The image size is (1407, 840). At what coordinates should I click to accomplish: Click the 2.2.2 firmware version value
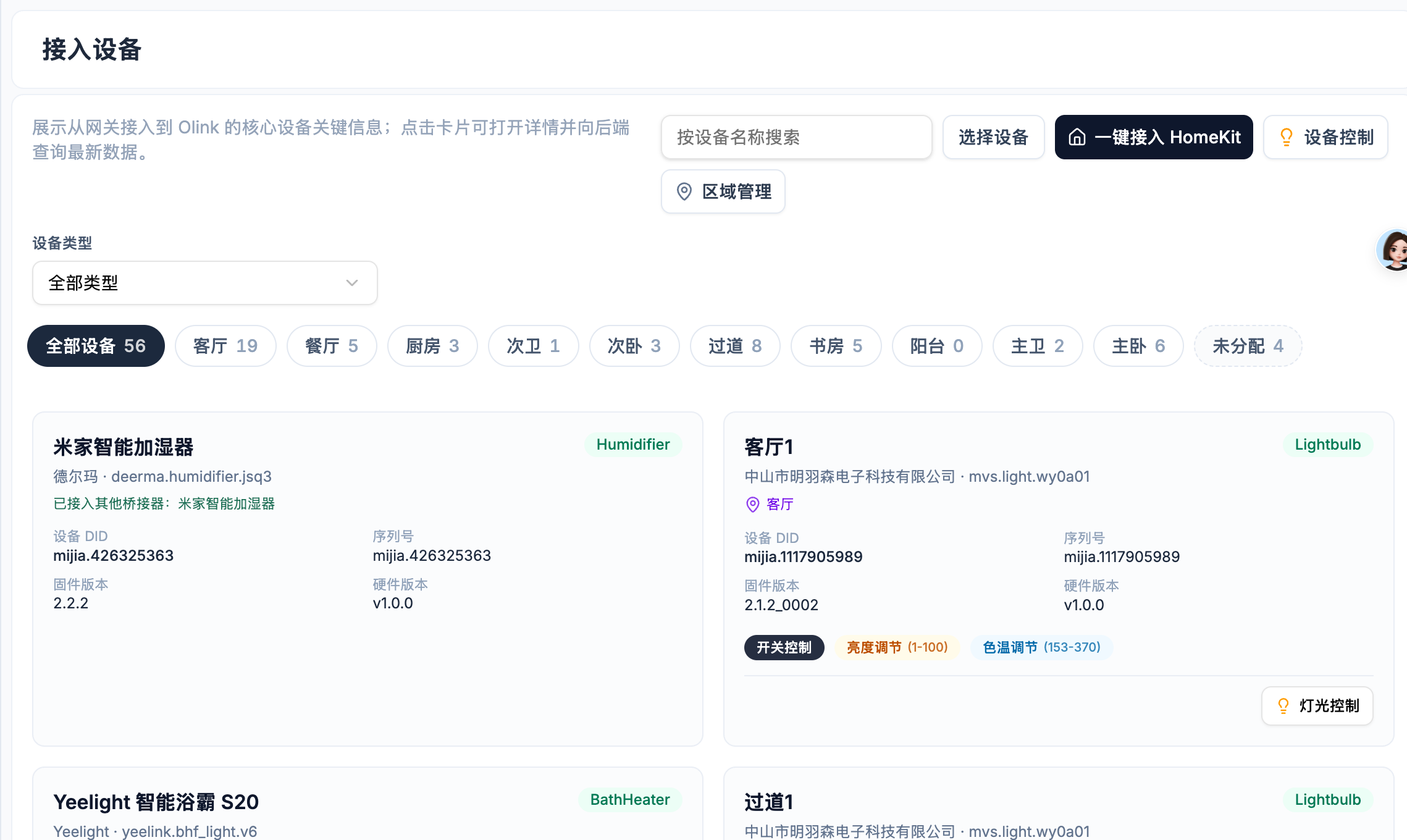point(71,603)
